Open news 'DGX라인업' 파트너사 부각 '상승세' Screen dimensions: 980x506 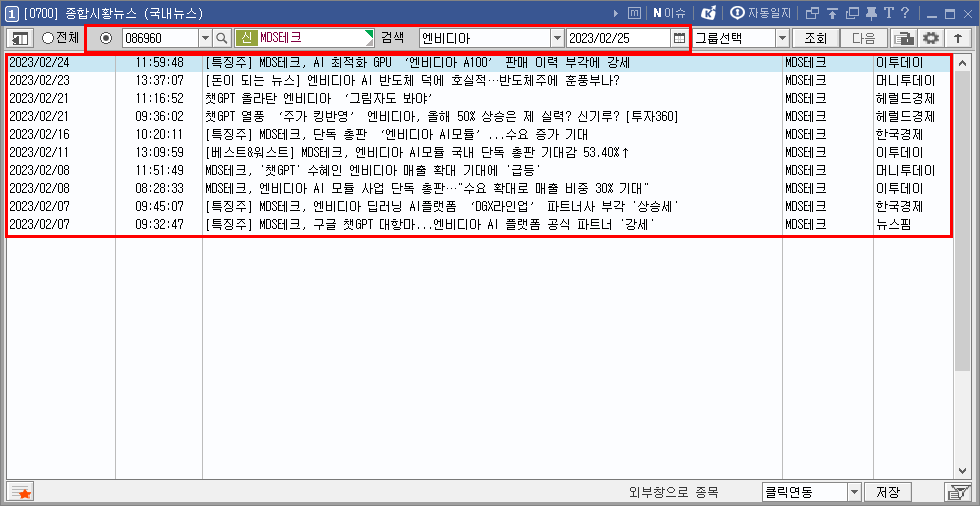442,206
